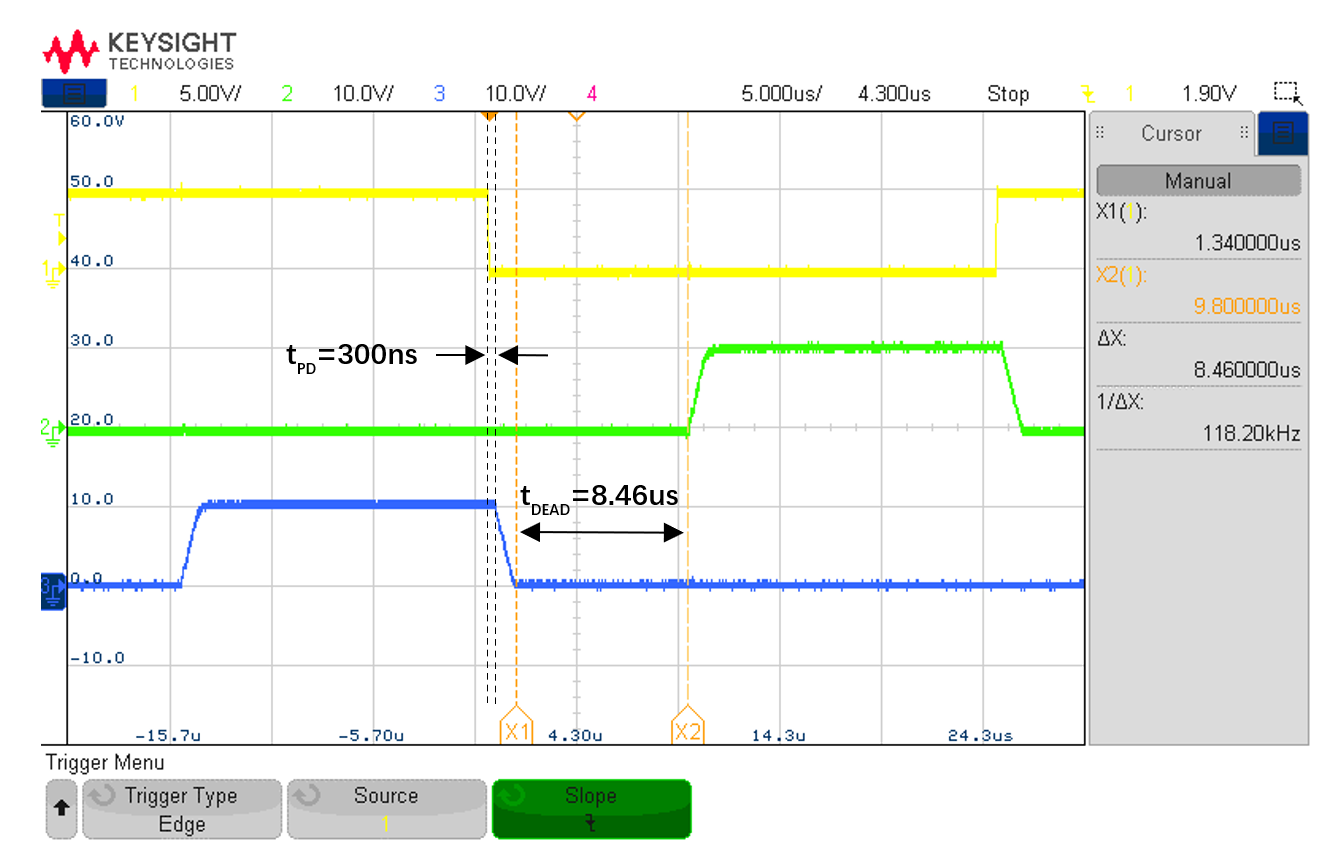
Task: Click the falling edge trigger icon in status bar
Action: (1088, 94)
